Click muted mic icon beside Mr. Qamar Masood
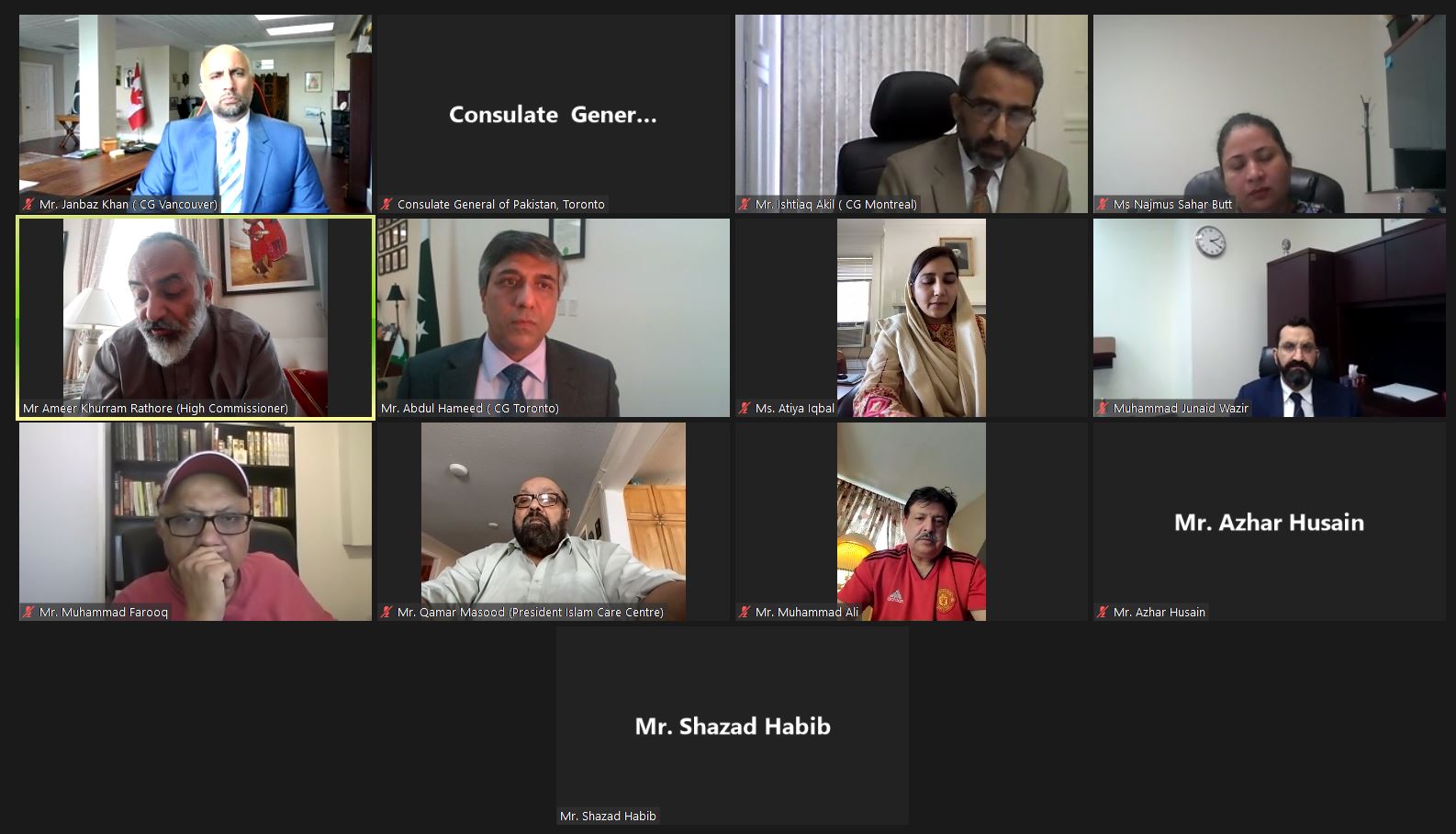The height and width of the screenshot is (834, 1456). [x=386, y=613]
